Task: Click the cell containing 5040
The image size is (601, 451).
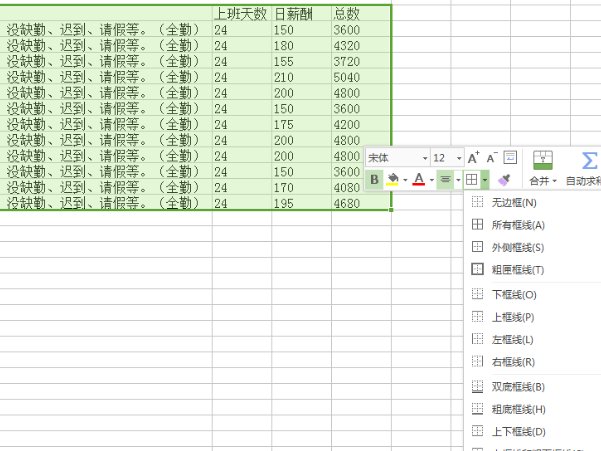Action: point(361,77)
